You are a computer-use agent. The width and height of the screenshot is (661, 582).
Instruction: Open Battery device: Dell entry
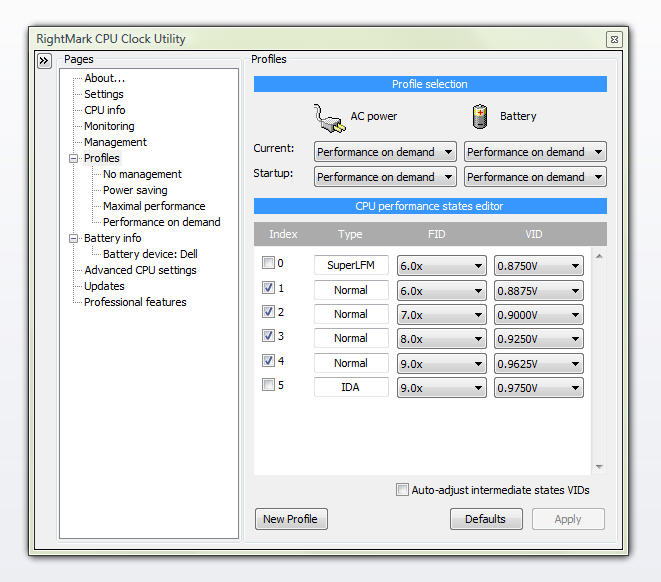tap(150, 255)
